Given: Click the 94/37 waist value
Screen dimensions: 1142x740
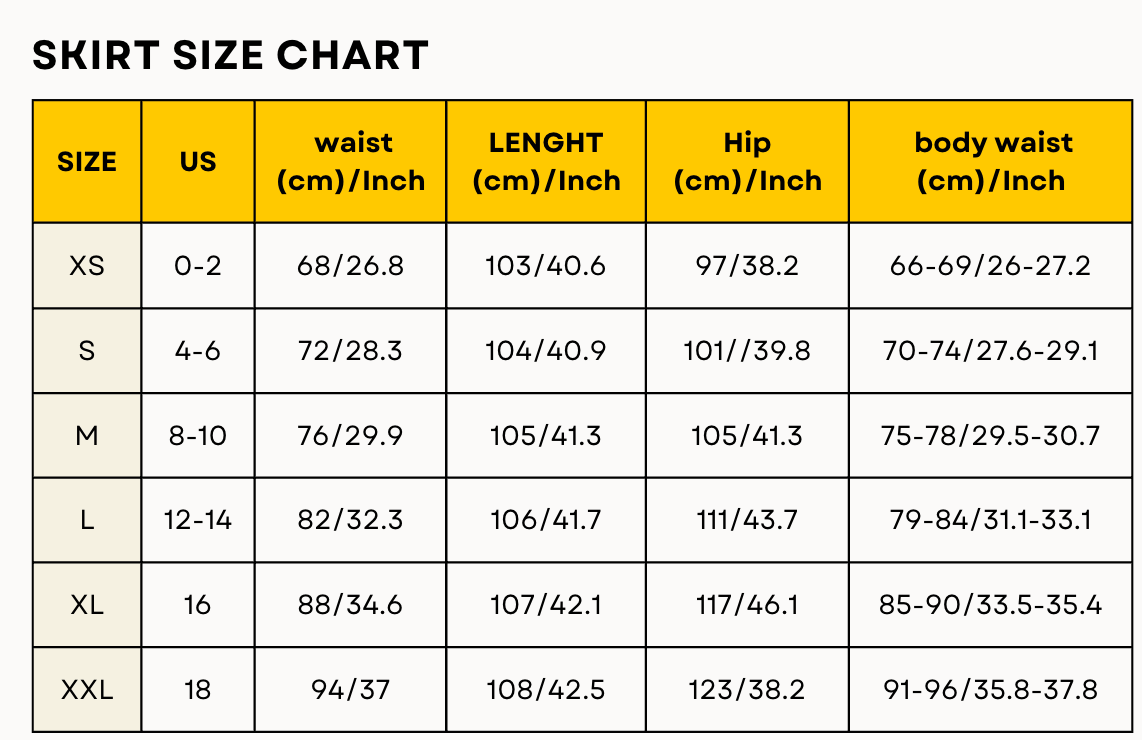Looking at the screenshot, I should (351, 690).
